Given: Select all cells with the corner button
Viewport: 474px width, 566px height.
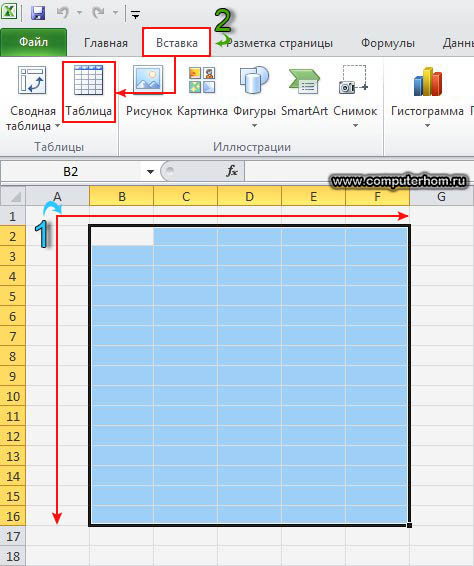Looking at the screenshot, I should point(13,196).
